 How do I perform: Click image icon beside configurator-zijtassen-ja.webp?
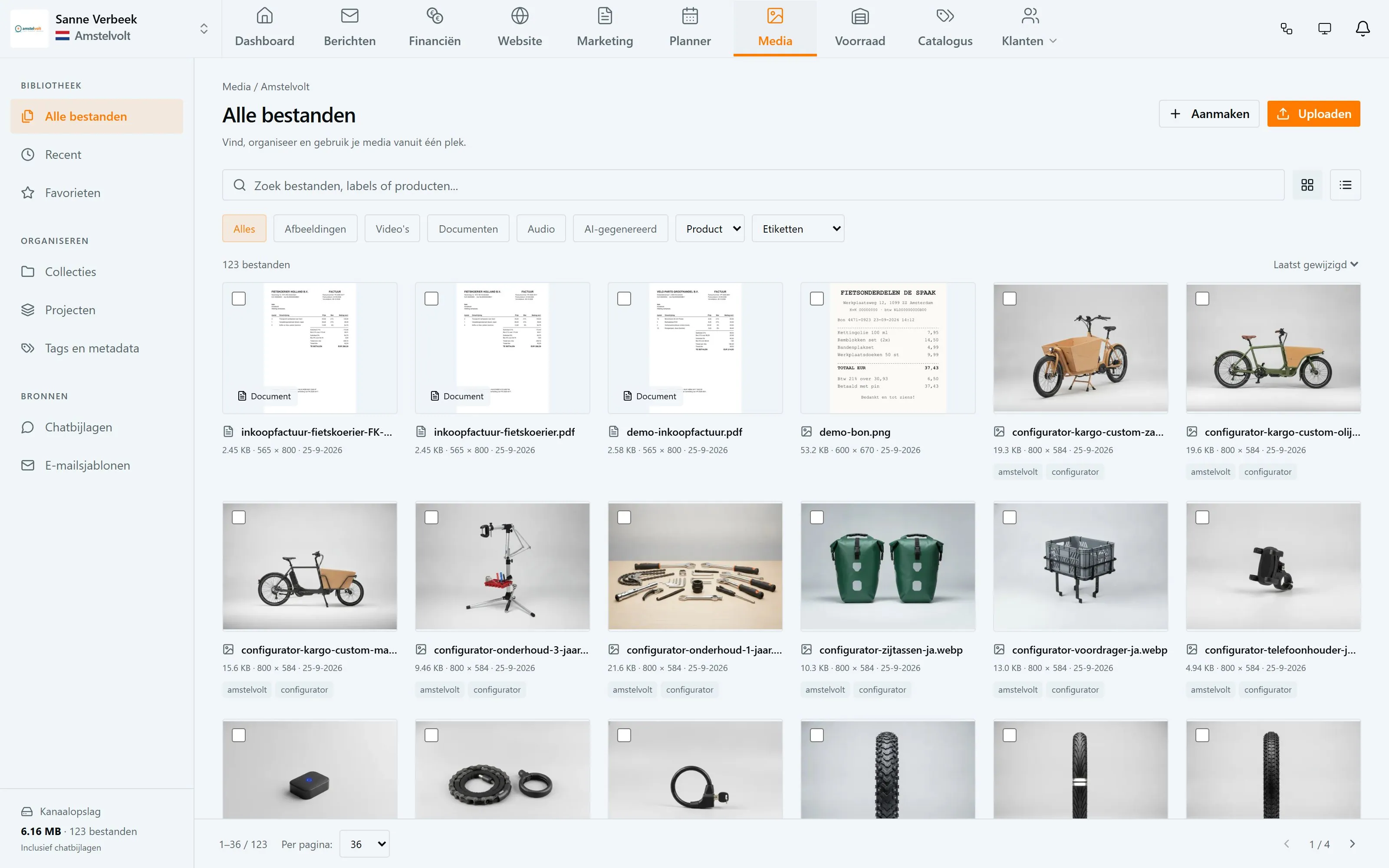[806, 650]
